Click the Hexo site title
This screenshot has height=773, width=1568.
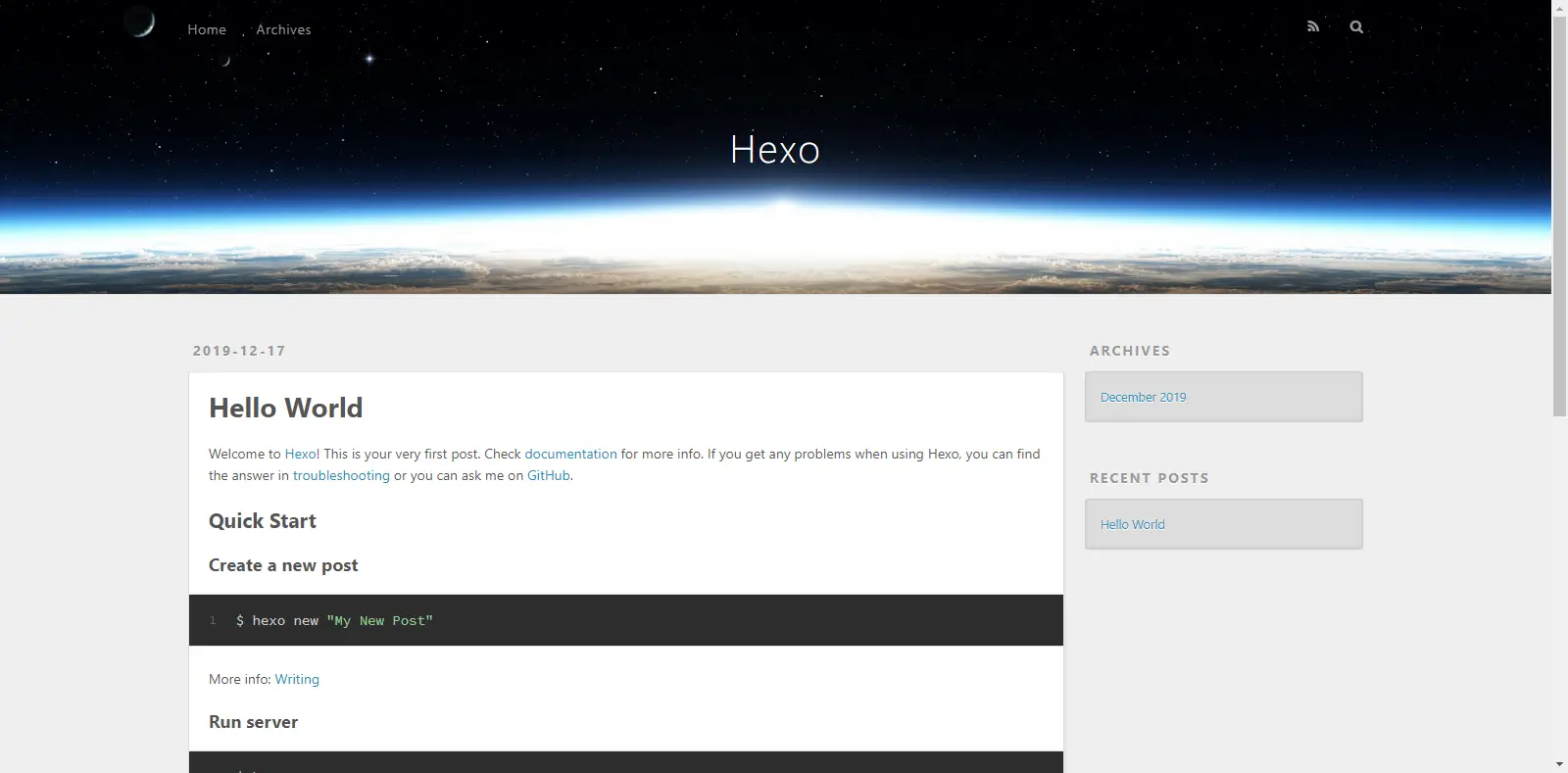(775, 150)
